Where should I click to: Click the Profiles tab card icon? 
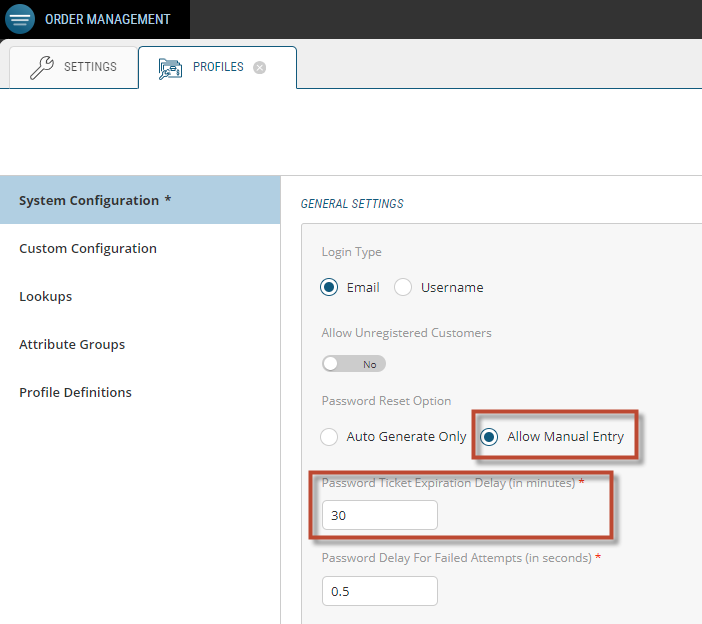coord(170,68)
